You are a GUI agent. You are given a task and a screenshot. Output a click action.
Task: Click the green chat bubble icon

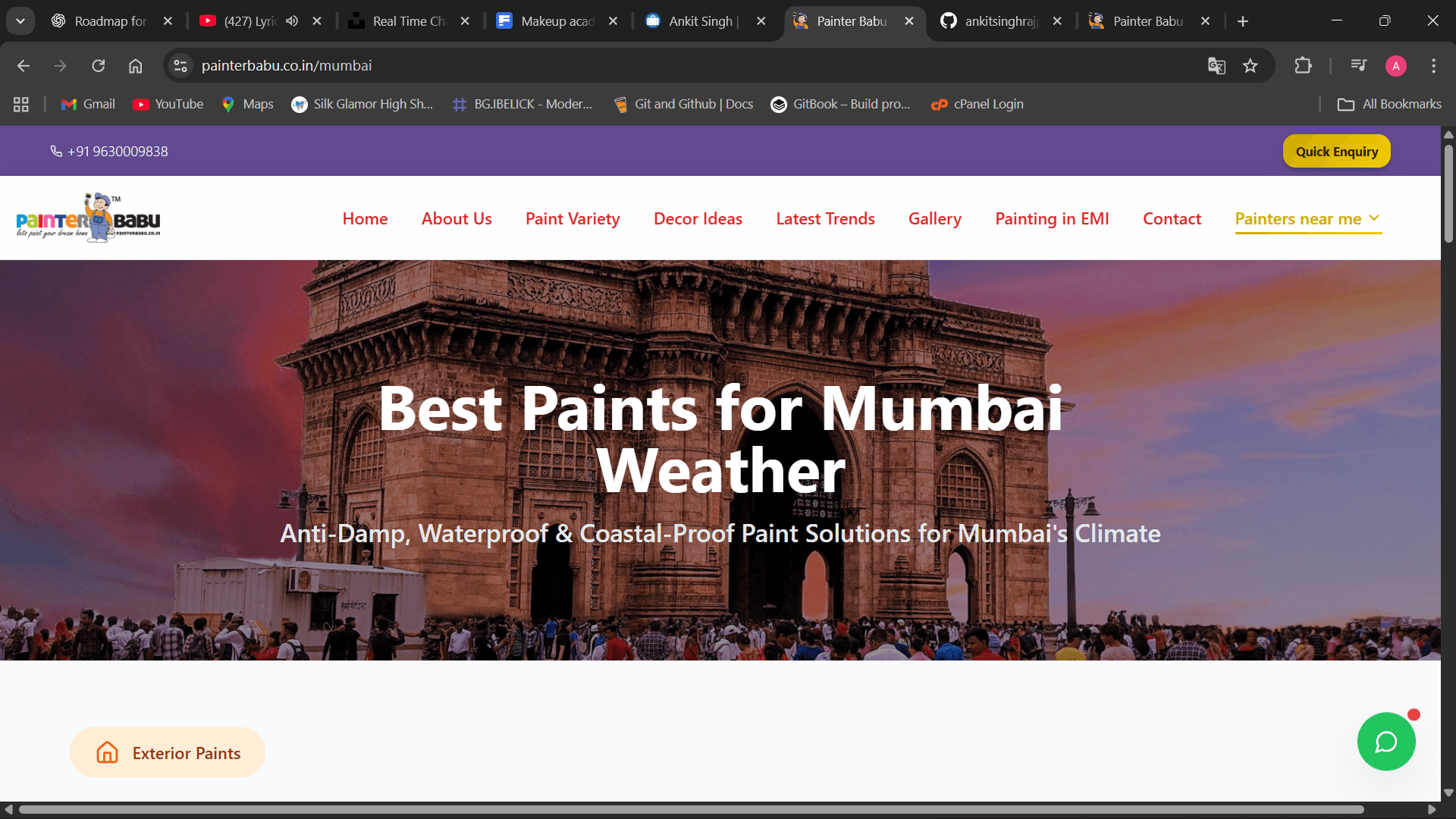tap(1385, 742)
